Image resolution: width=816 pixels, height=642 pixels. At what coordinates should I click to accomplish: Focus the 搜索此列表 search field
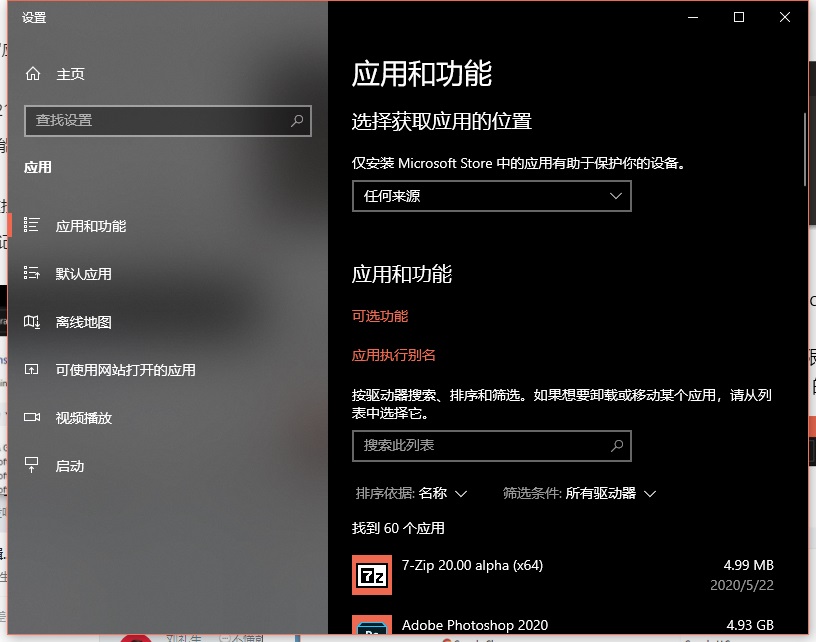point(492,446)
